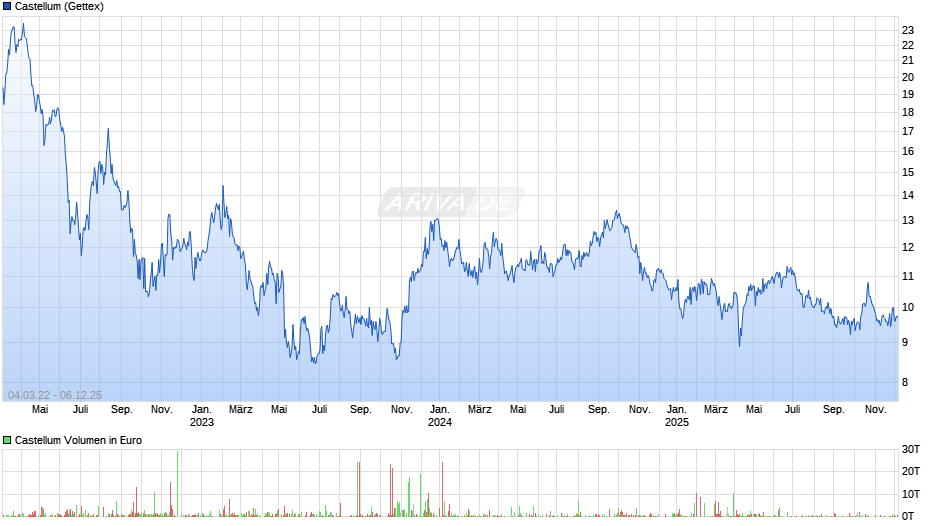
Task: Click the blue Castellum legend square
Action: pyautogui.click(x=7, y=7)
